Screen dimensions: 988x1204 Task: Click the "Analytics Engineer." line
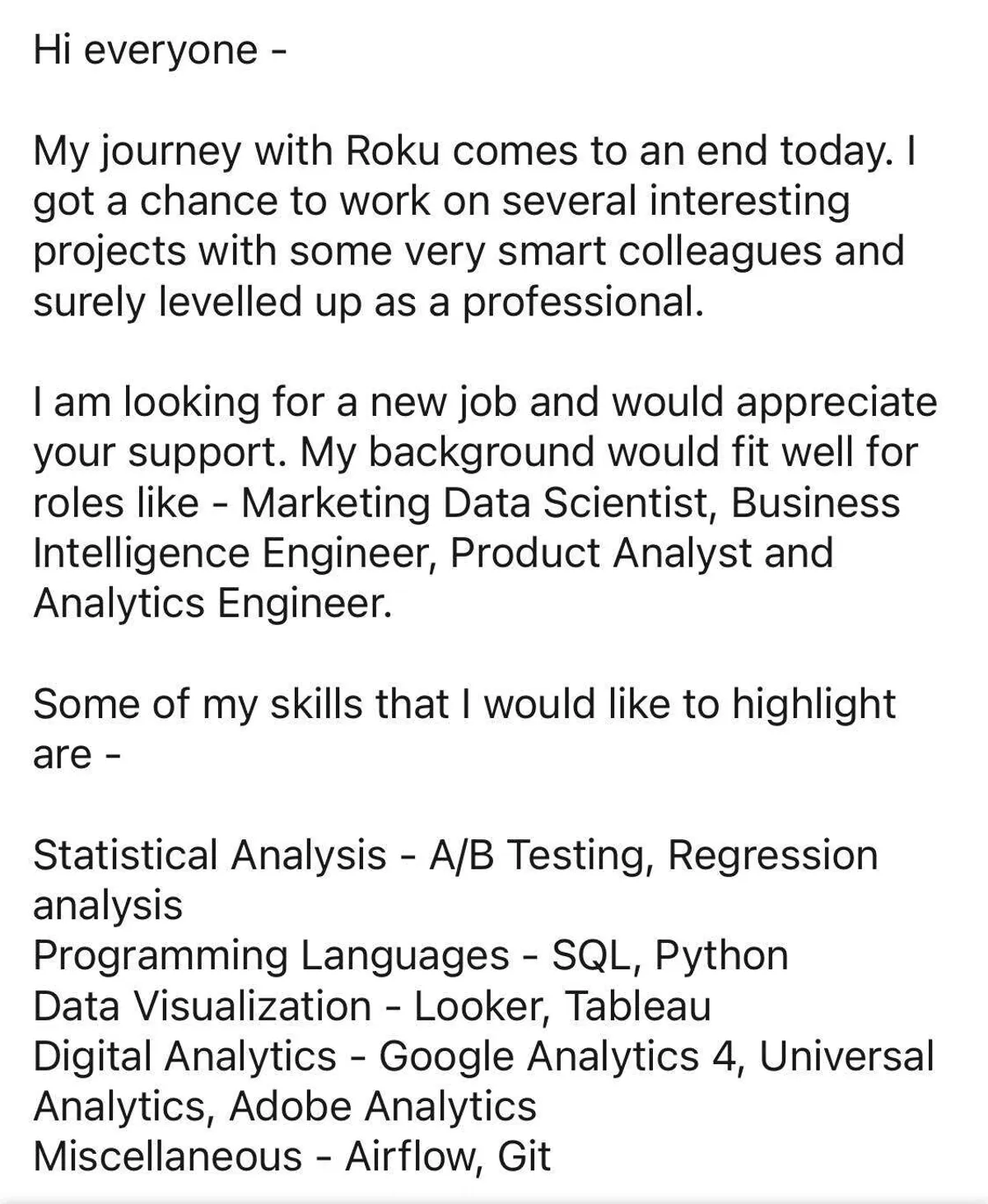coord(212,604)
